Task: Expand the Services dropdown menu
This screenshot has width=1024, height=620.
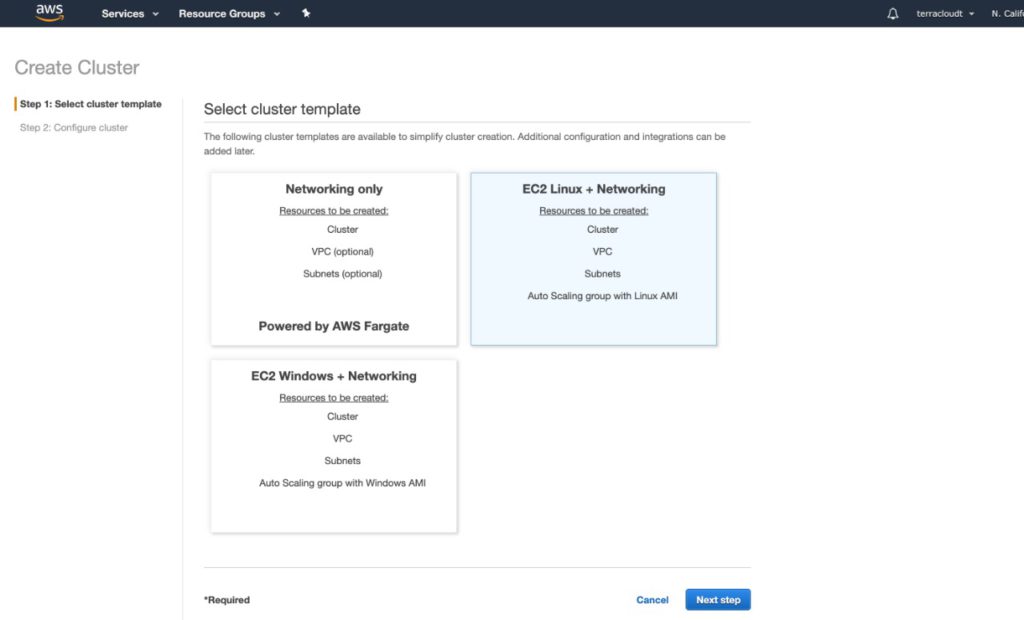Action: click(x=130, y=14)
